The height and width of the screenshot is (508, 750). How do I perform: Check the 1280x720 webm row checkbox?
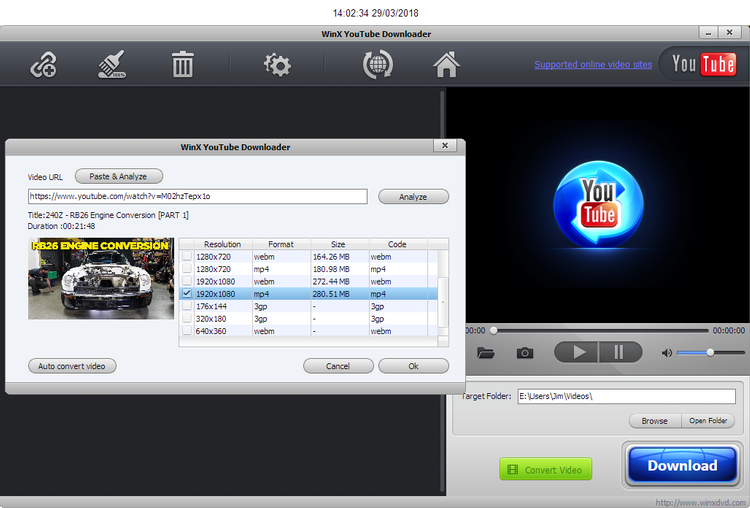point(187,256)
